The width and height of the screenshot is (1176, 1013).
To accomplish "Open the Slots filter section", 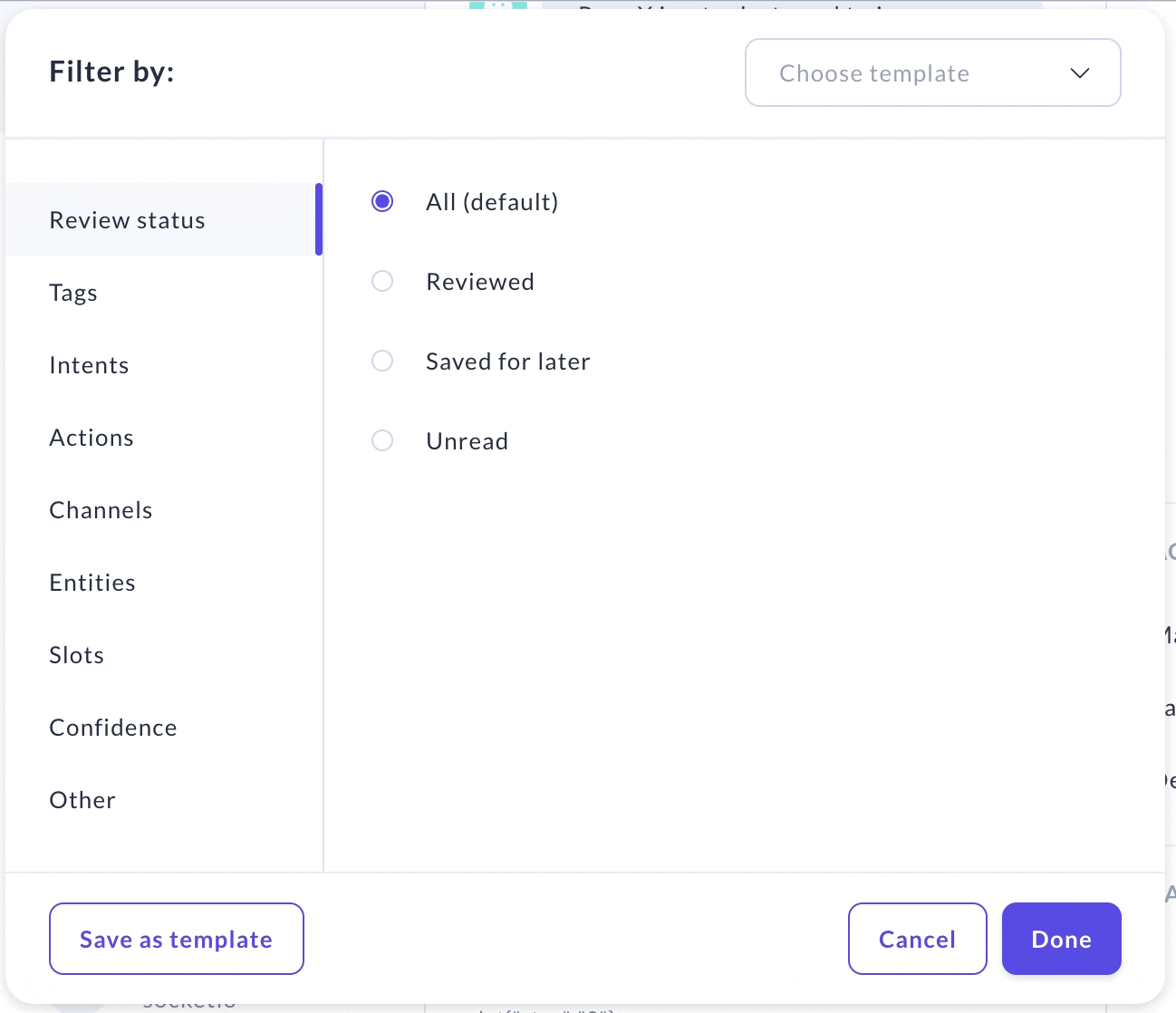I will coord(76,654).
